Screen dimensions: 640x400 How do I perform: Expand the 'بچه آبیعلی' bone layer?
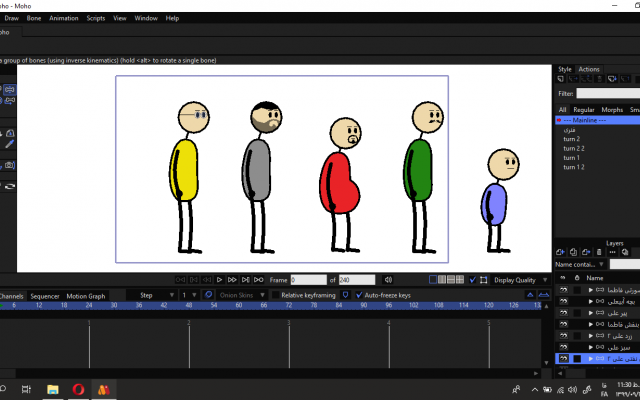(x=591, y=302)
